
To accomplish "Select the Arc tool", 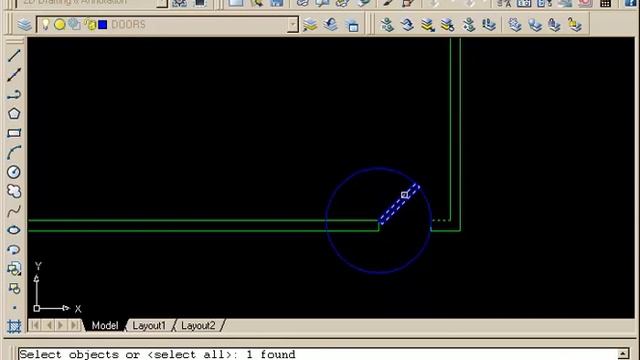I will 14,153.
